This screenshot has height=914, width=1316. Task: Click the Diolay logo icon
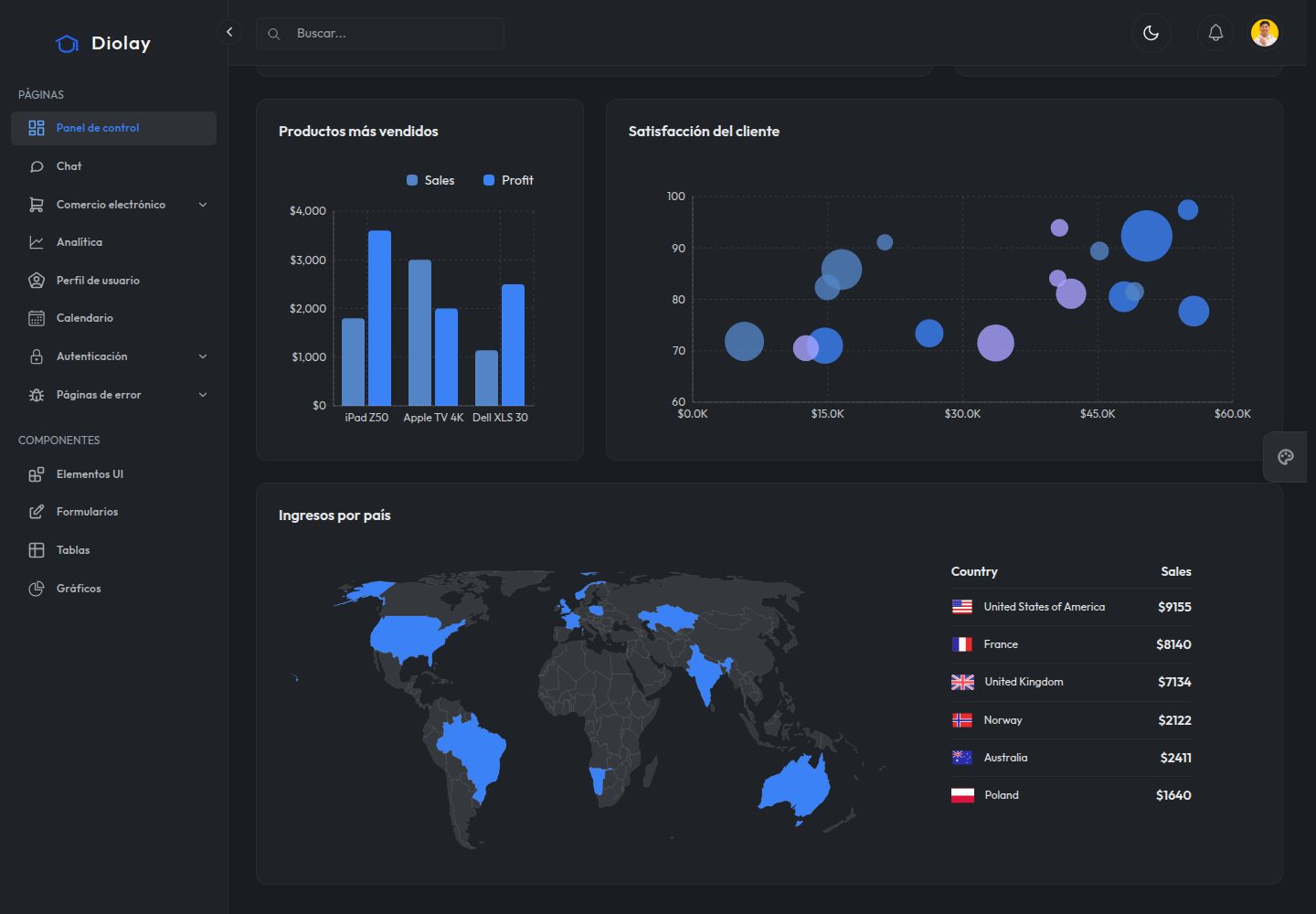point(67,44)
